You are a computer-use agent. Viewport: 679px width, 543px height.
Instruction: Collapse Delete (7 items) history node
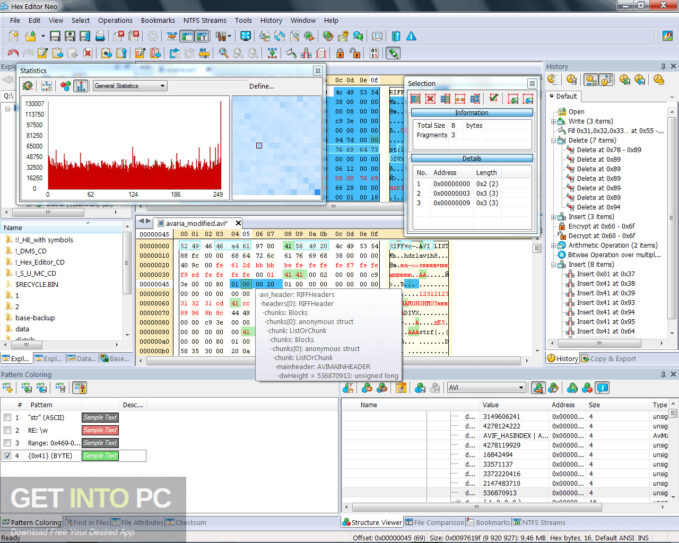tap(553, 140)
